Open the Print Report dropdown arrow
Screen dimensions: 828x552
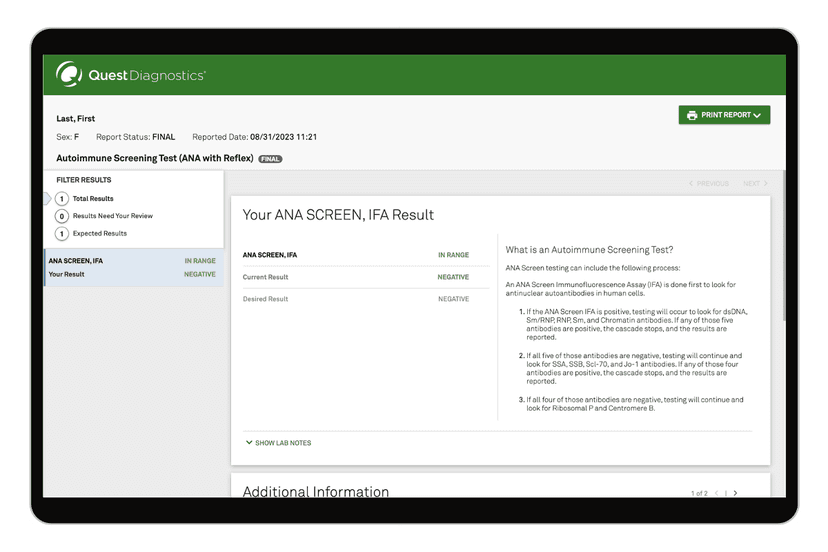[x=757, y=116]
